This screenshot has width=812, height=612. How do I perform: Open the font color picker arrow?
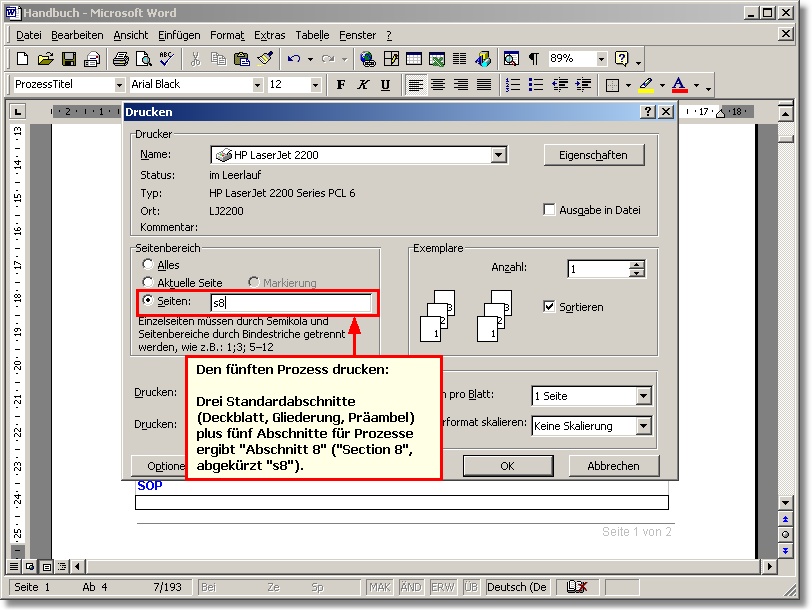tap(696, 86)
